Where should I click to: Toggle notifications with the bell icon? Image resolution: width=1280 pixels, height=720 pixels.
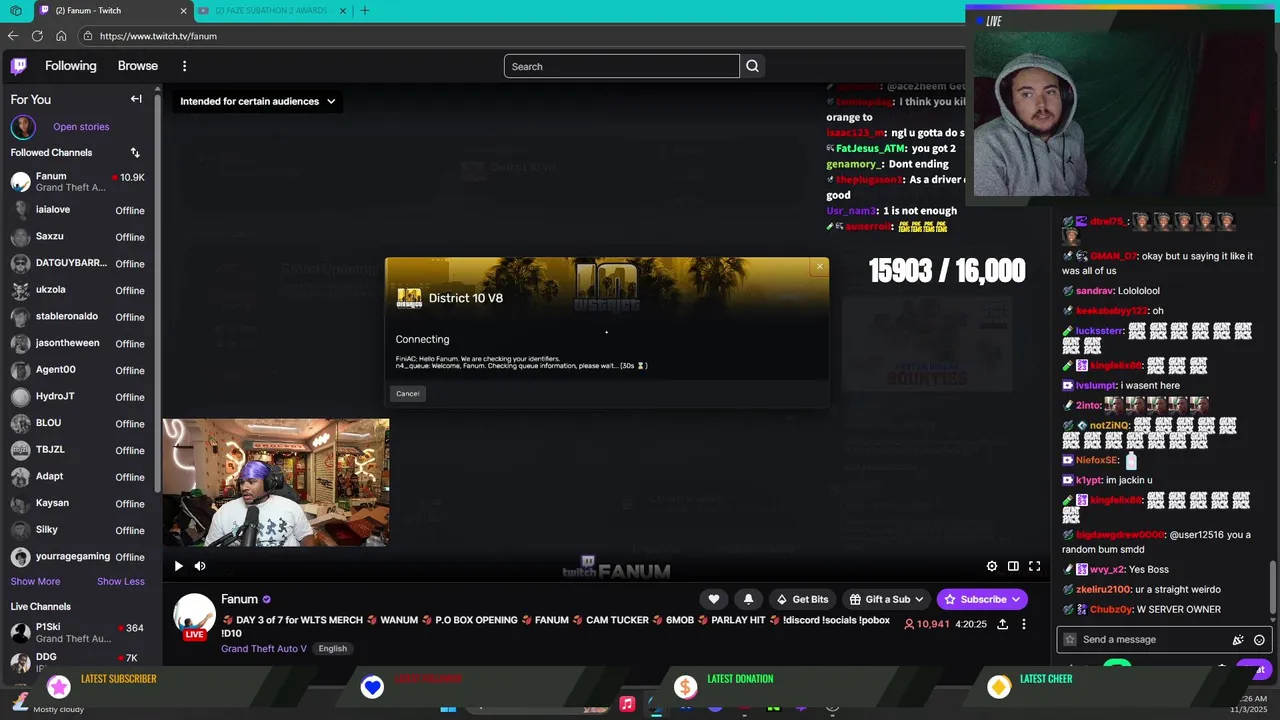[x=748, y=599]
